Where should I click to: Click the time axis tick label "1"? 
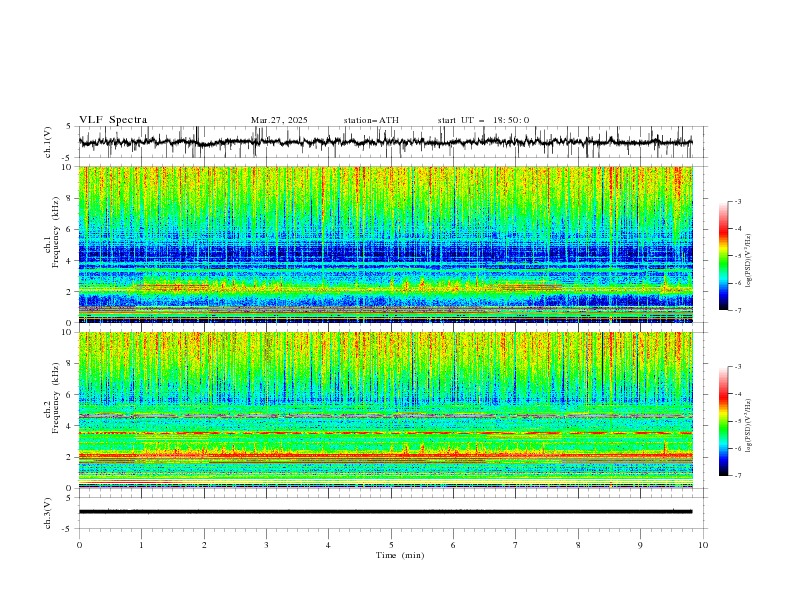tap(141, 545)
